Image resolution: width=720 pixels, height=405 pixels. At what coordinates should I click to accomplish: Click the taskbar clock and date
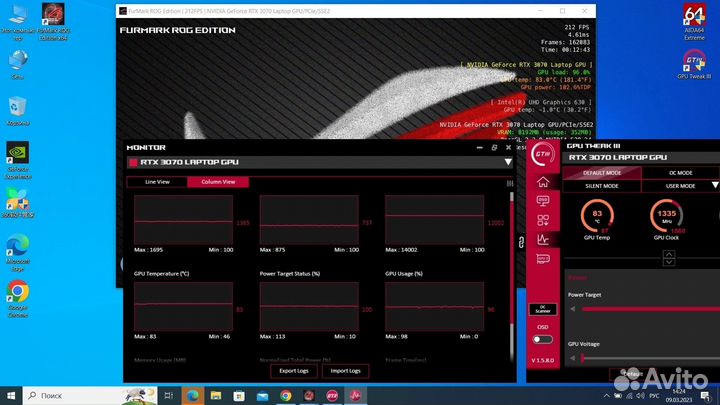point(679,395)
